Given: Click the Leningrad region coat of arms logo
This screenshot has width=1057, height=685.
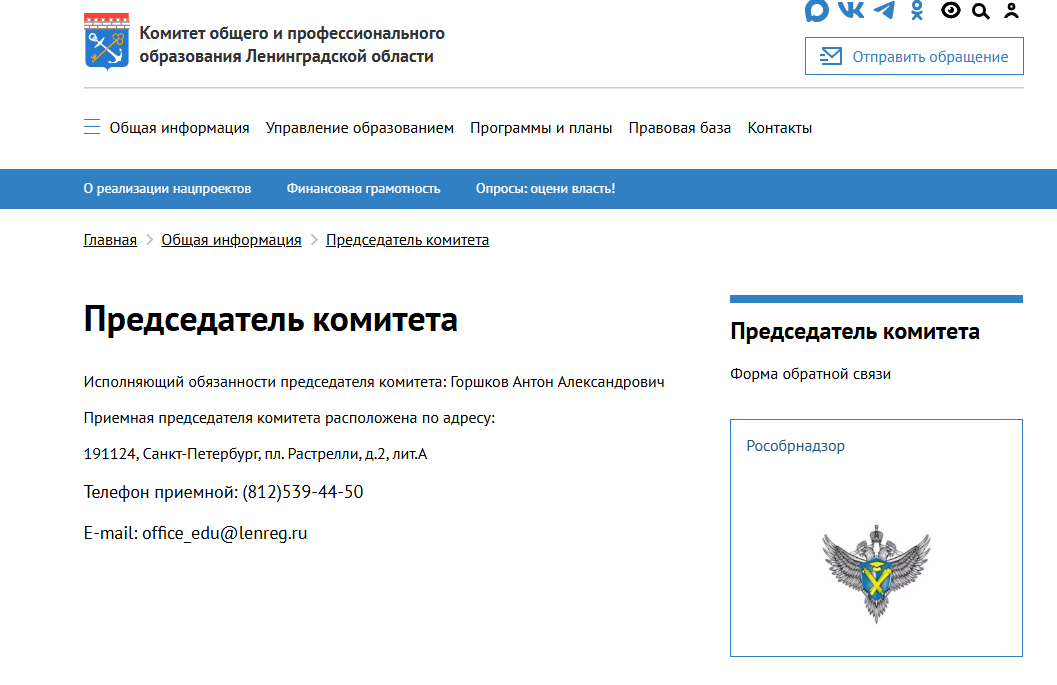Looking at the screenshot, I should [107, 42].
